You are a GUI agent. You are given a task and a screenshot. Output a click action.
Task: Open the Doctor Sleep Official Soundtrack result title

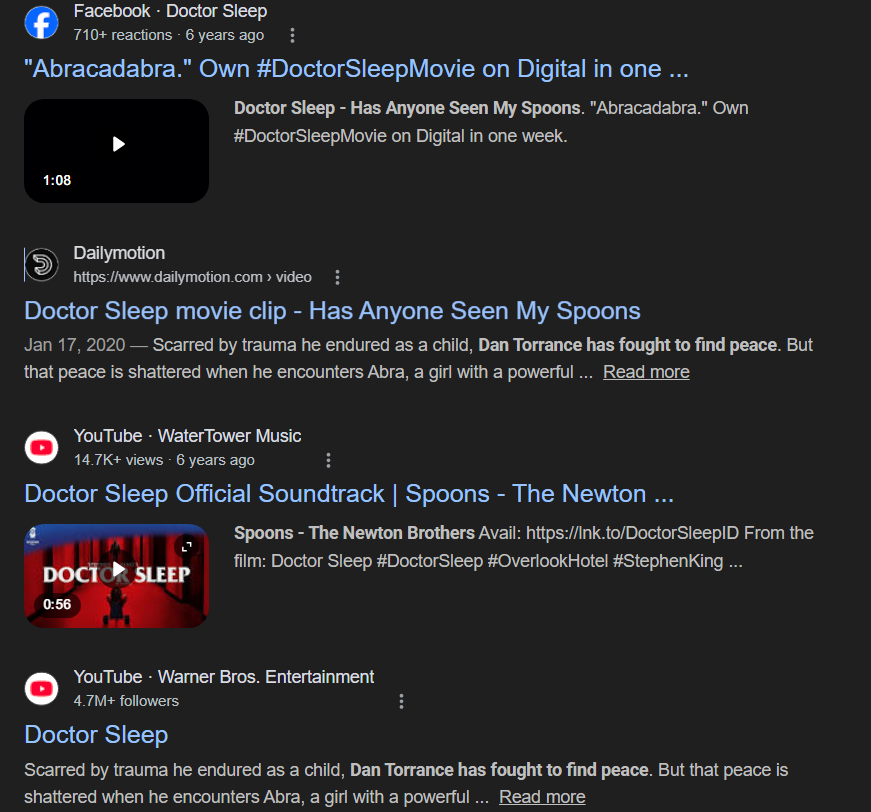pos(349,494)
